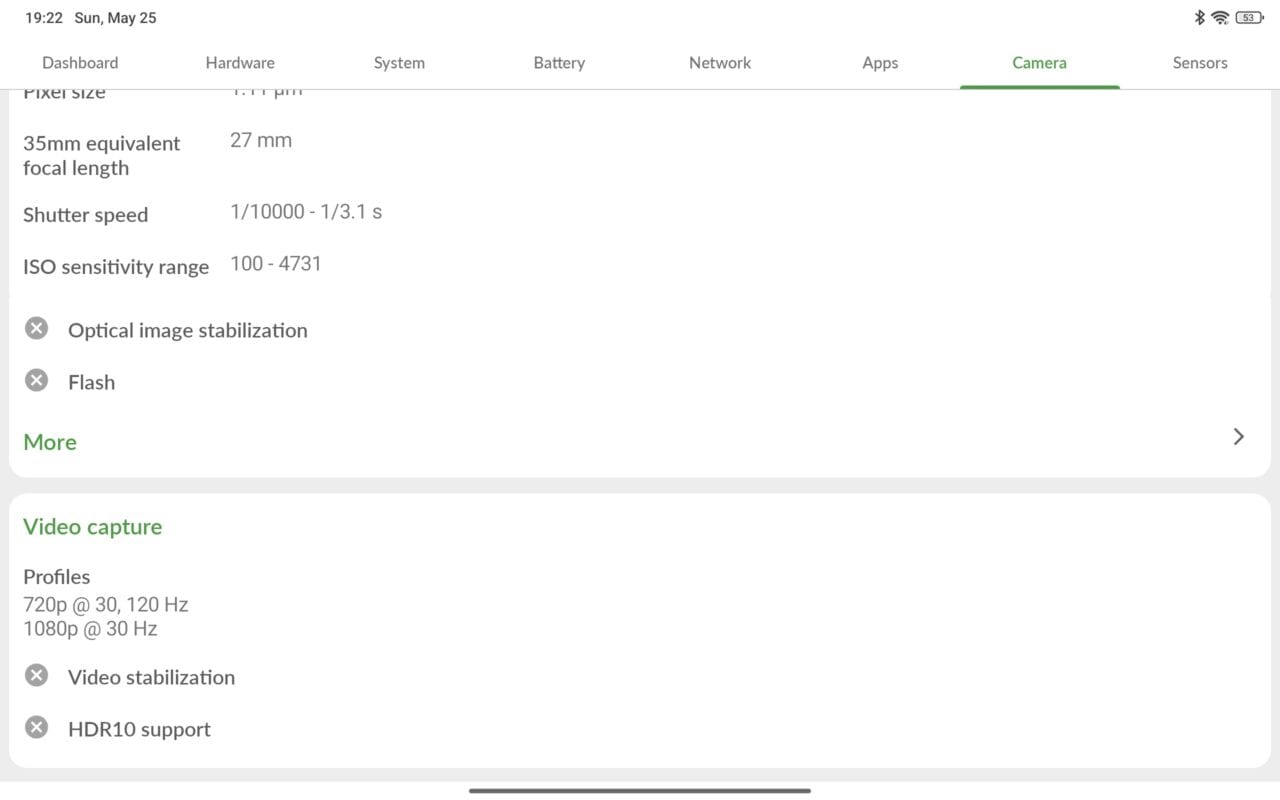
Task: Click the HDR10 support X icon
Action: tap(36, 727)
